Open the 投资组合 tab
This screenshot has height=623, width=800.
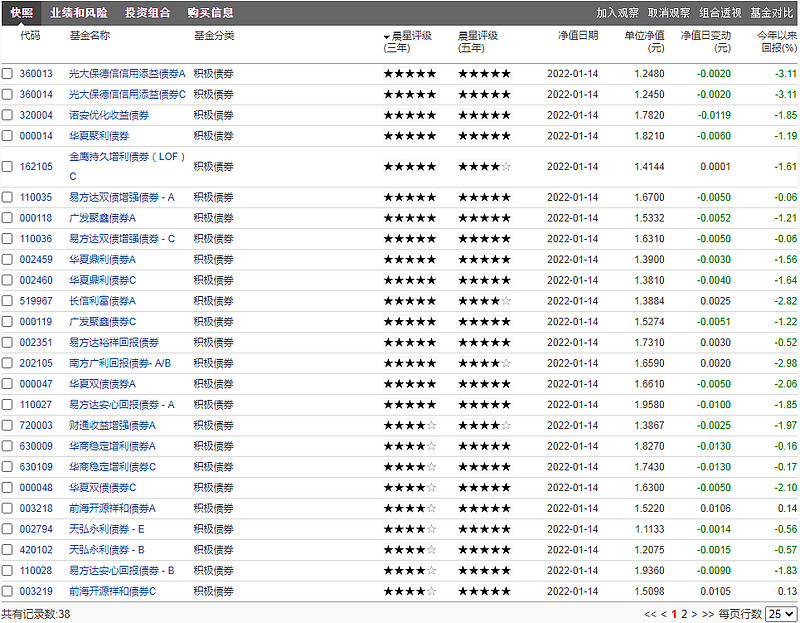pos(146,13)
